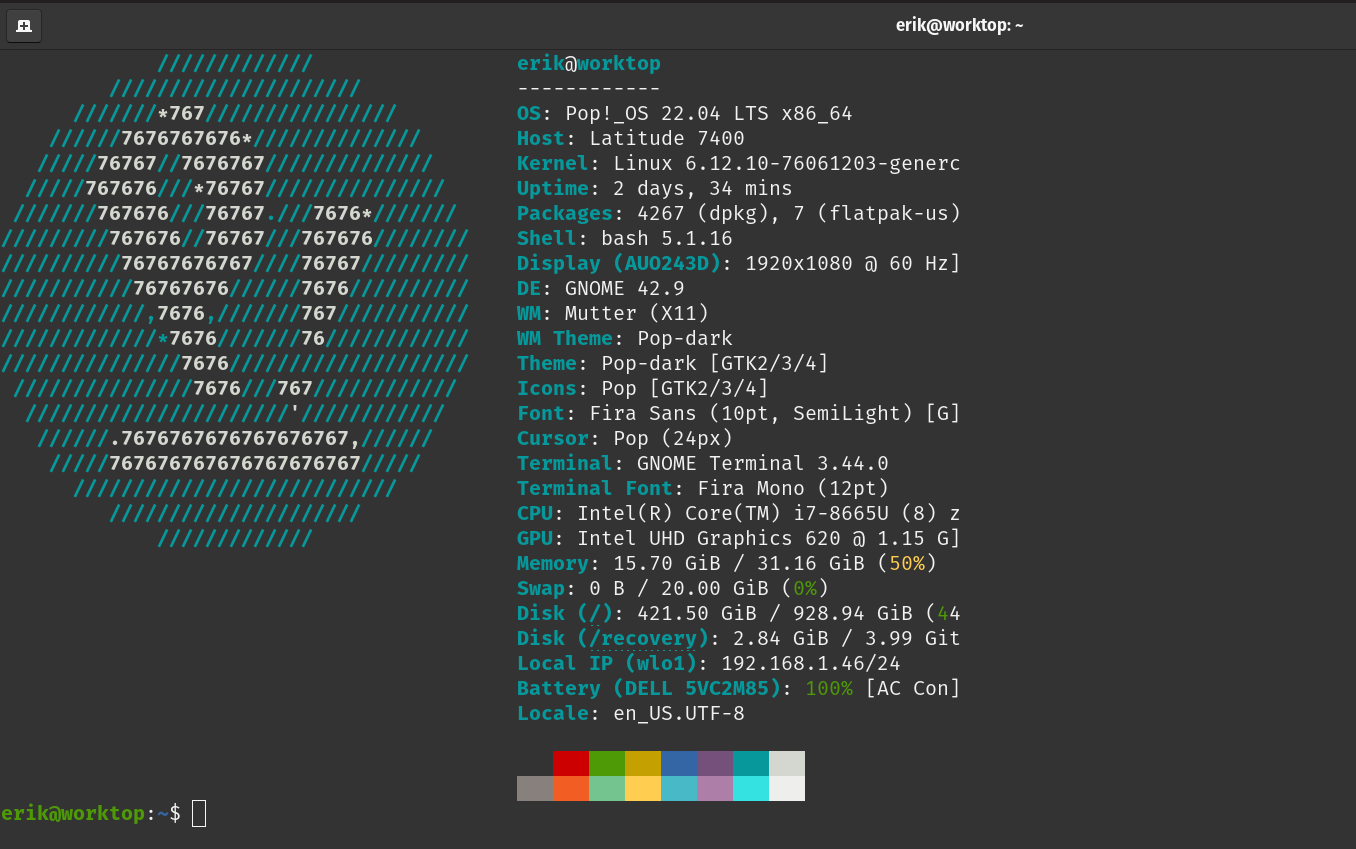Click "bash 5.1.16" shell value
The height and width of the screenshot is (849, 1356).
pos(667,239)
